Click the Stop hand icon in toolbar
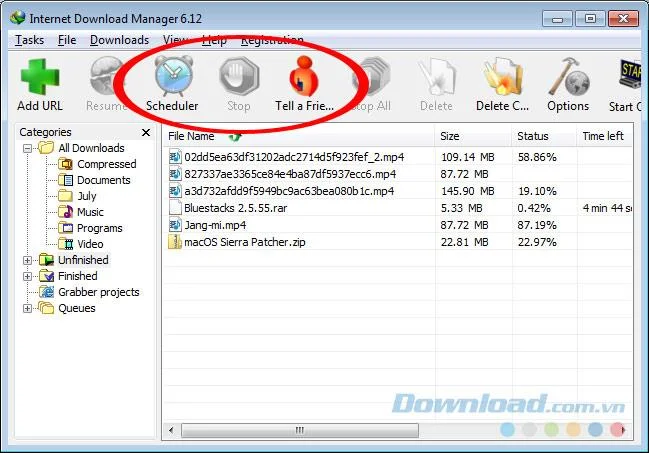The image size is (649, 453). 239,76
